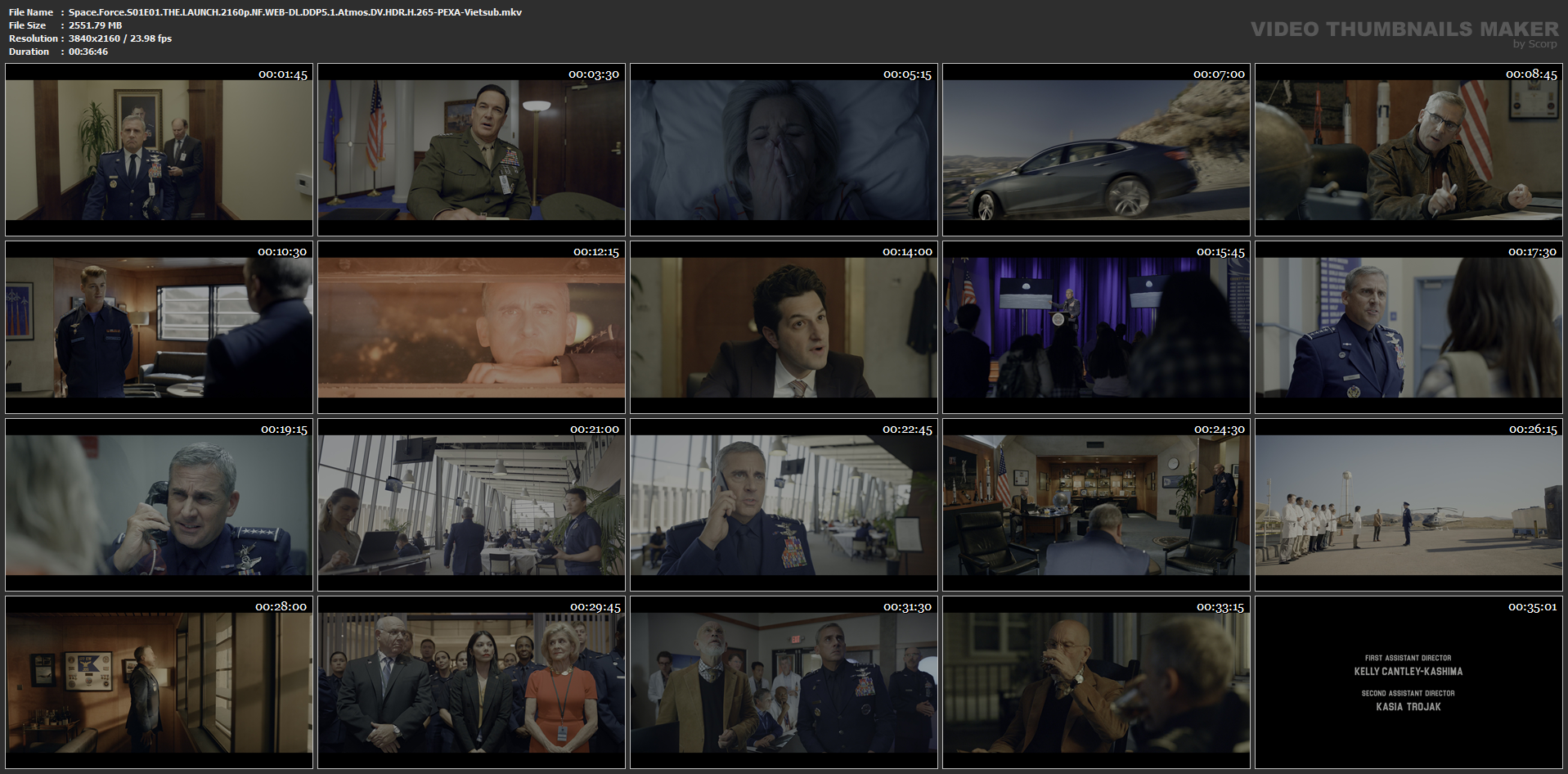
Task: Select the thumbnail at 00:10:30
Action: click(159, 327)
